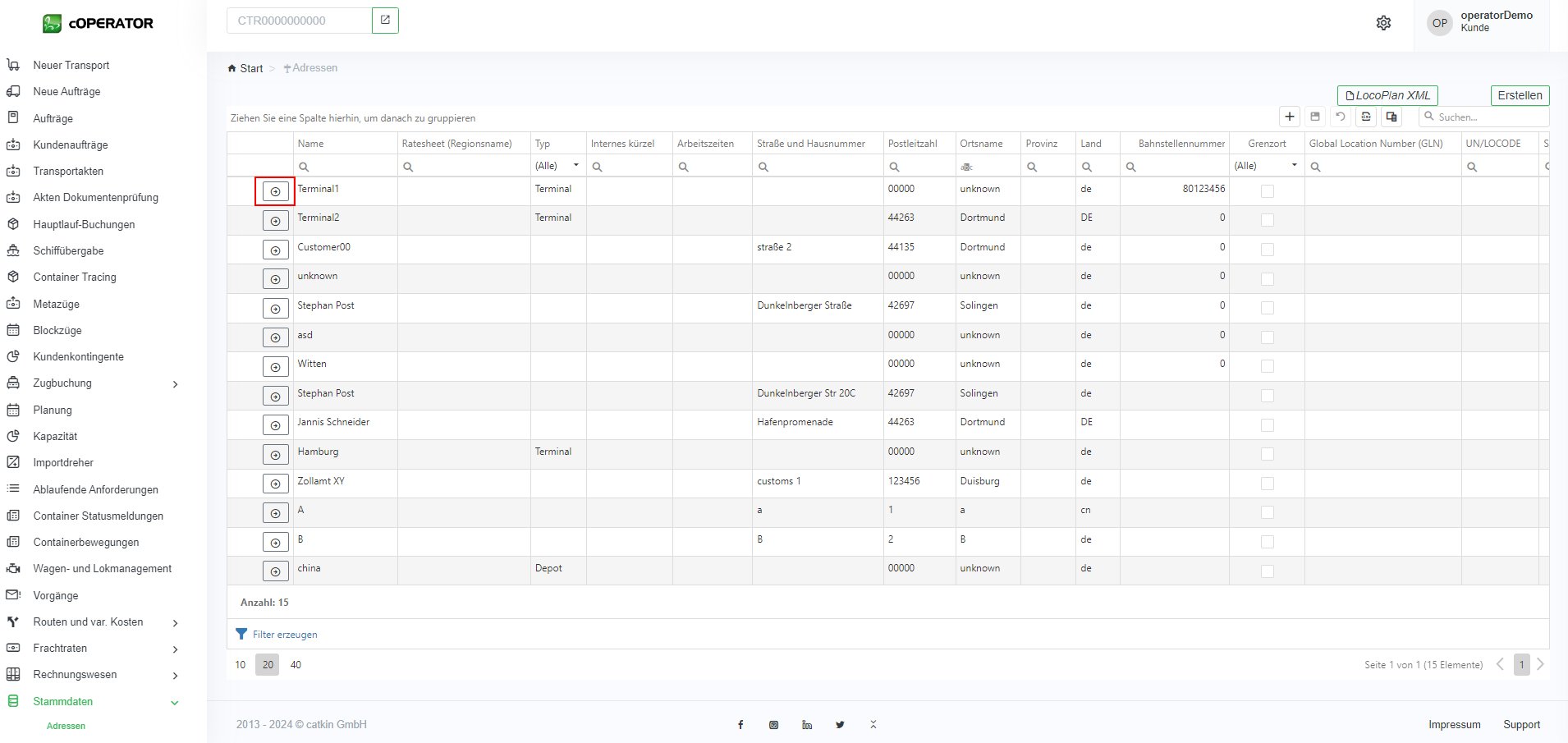
Task: Toggle Grenzort checkbox for Terminal1 row
Action: coord(1267,191)
